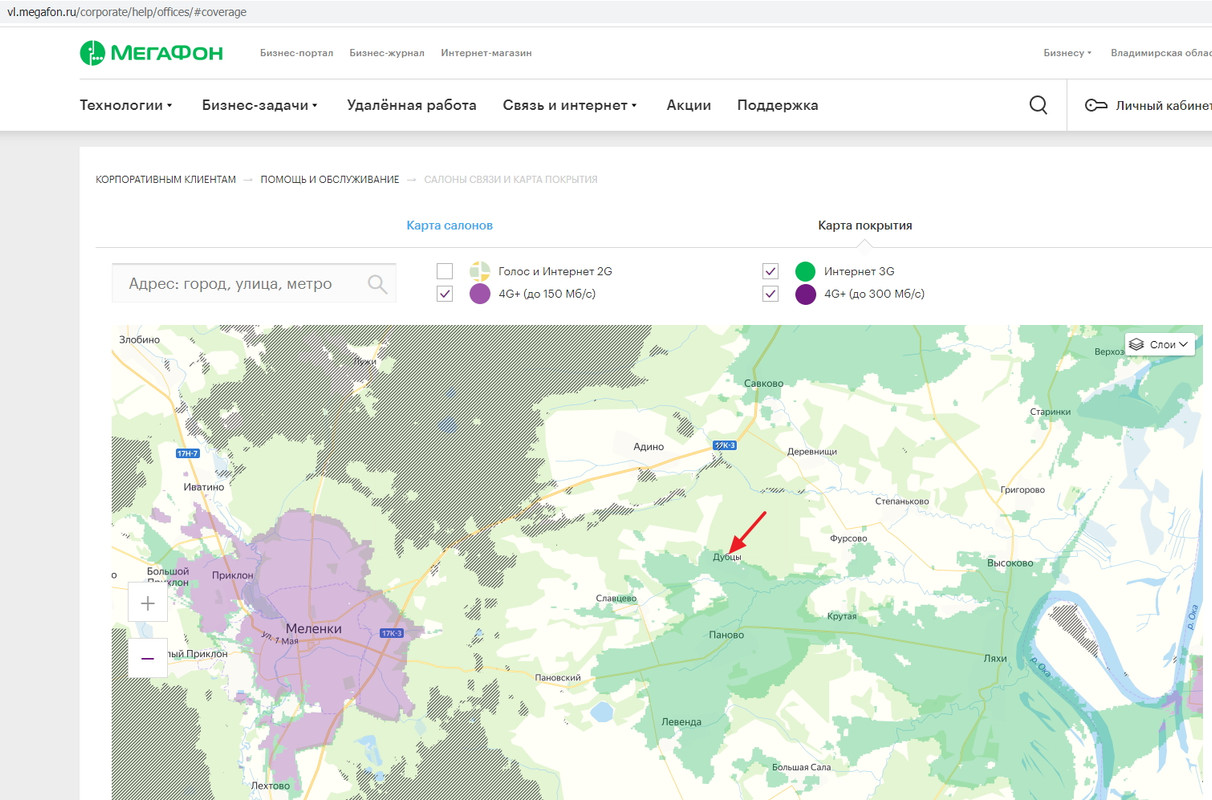Viewport: 1212px width, 800px height.
Task: Click the layers icon next to Слои
Action: coord(1136,344)
